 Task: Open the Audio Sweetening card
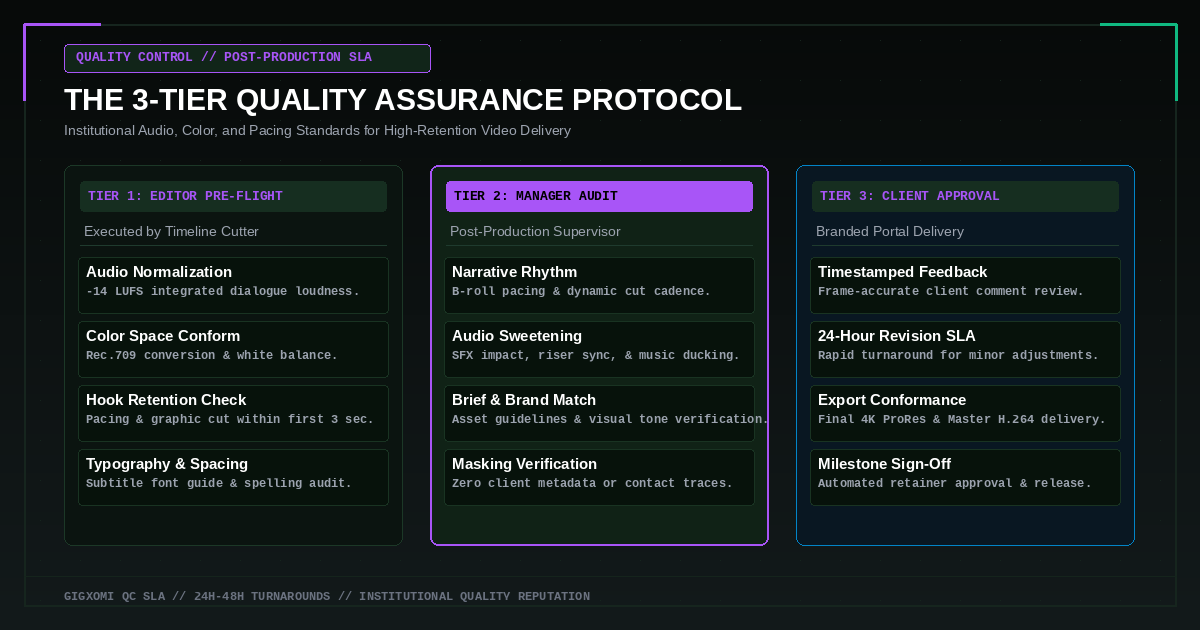click(599, 349)
